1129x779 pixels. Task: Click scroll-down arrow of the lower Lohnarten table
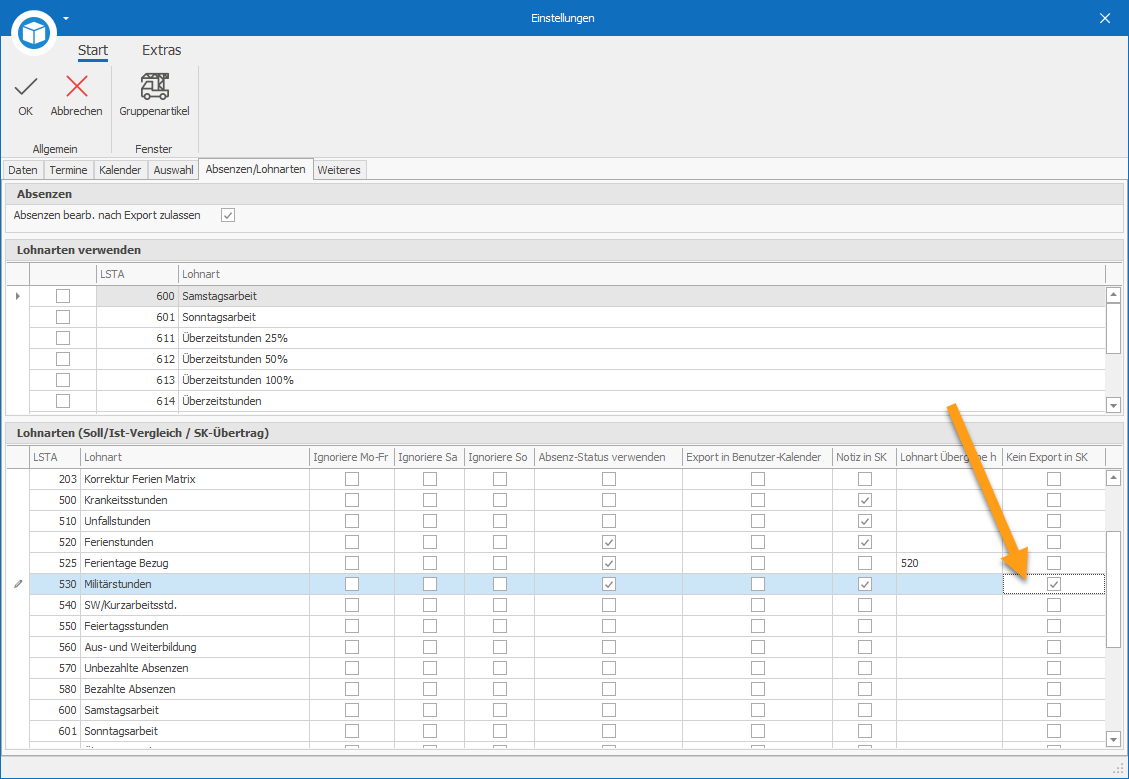point(1113,739)
